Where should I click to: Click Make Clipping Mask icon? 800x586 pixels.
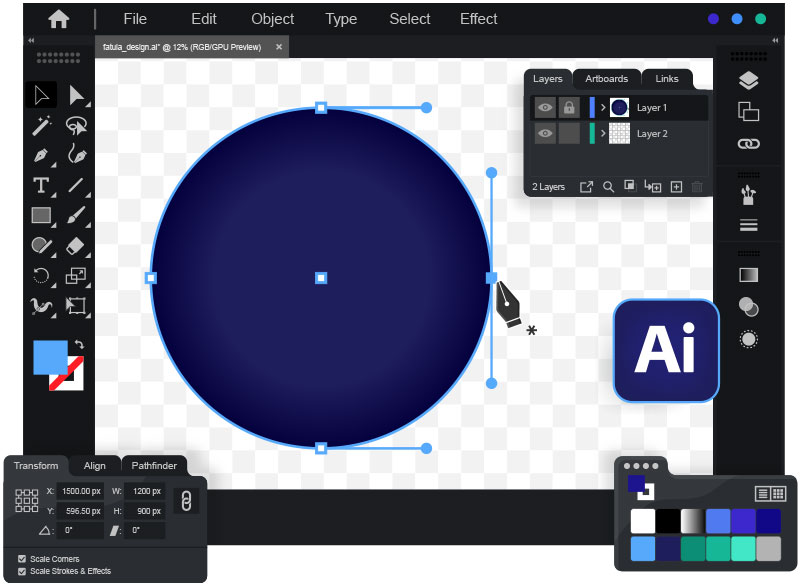click(630, 186)
